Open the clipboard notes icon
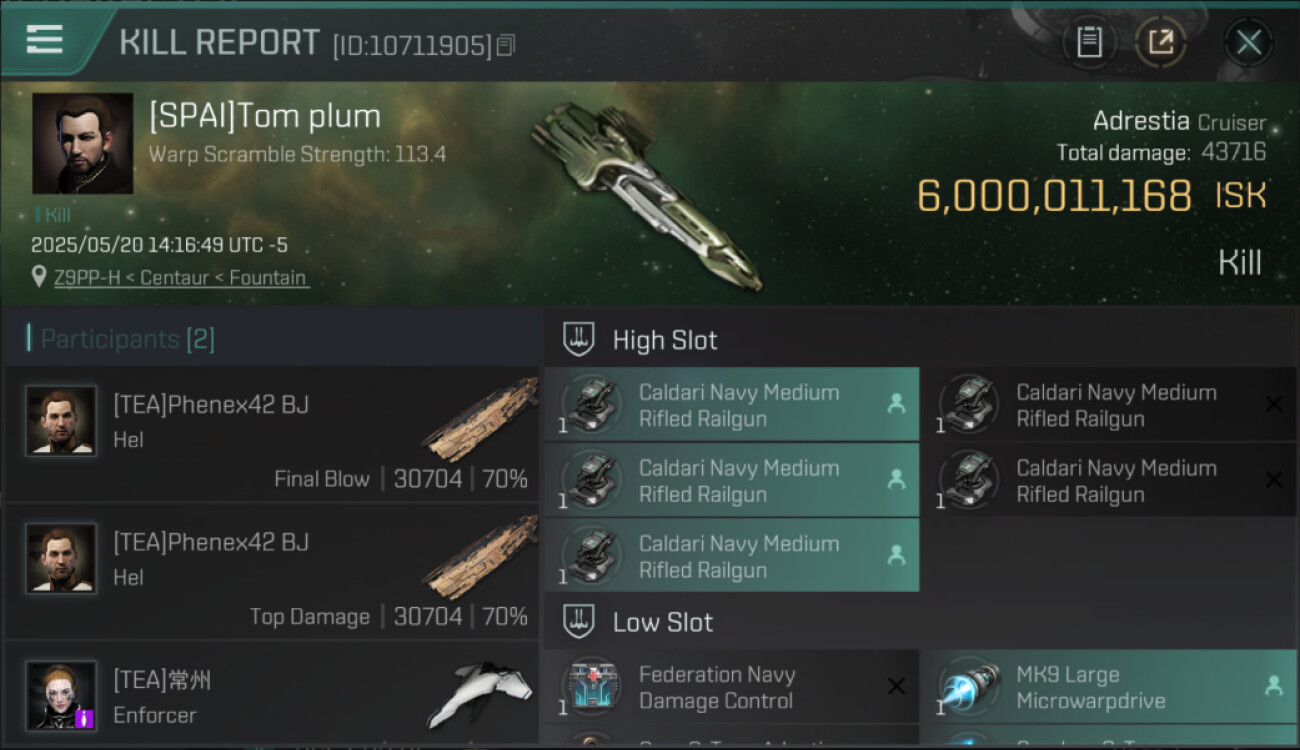The image size is (1300, 750). pos(1089,42)
